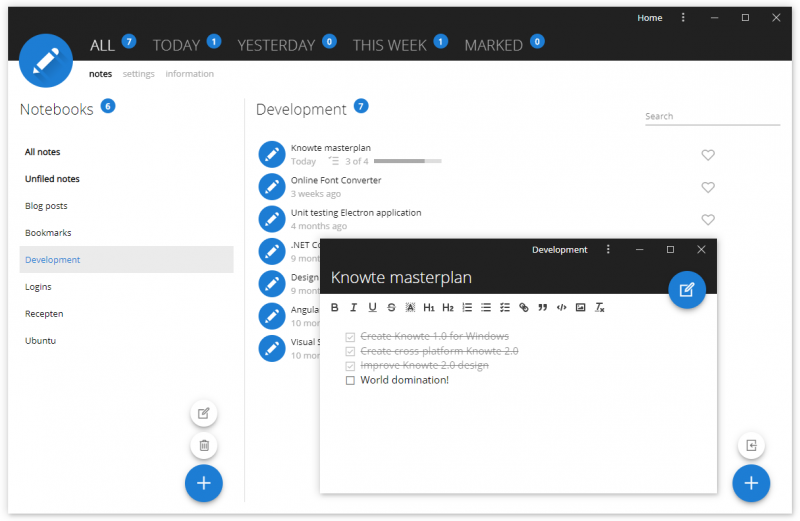Insert a code block

pyautogui.click(x=561, y=307)
